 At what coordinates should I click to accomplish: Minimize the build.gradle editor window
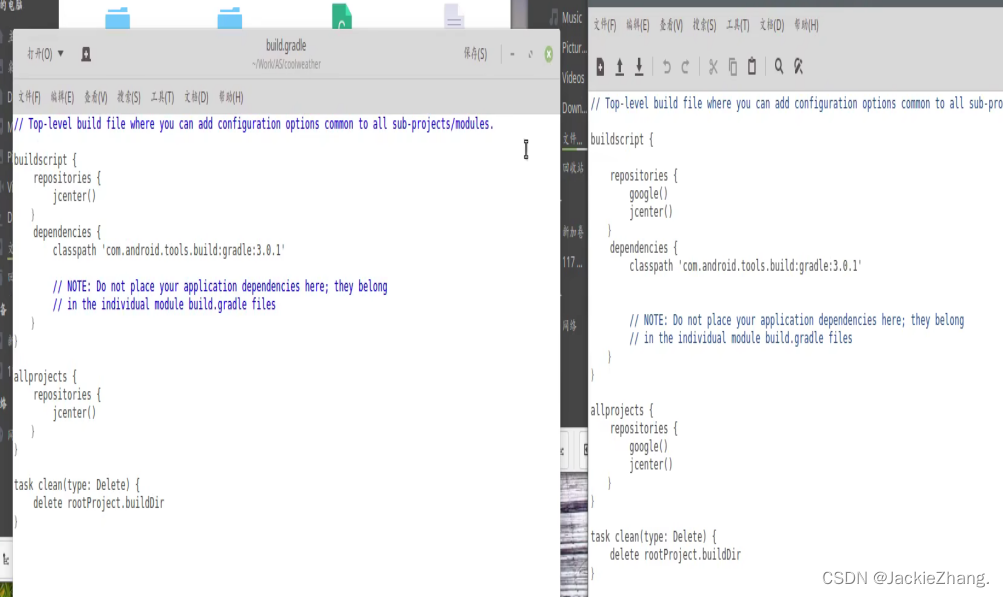click(x=512, y=54)
